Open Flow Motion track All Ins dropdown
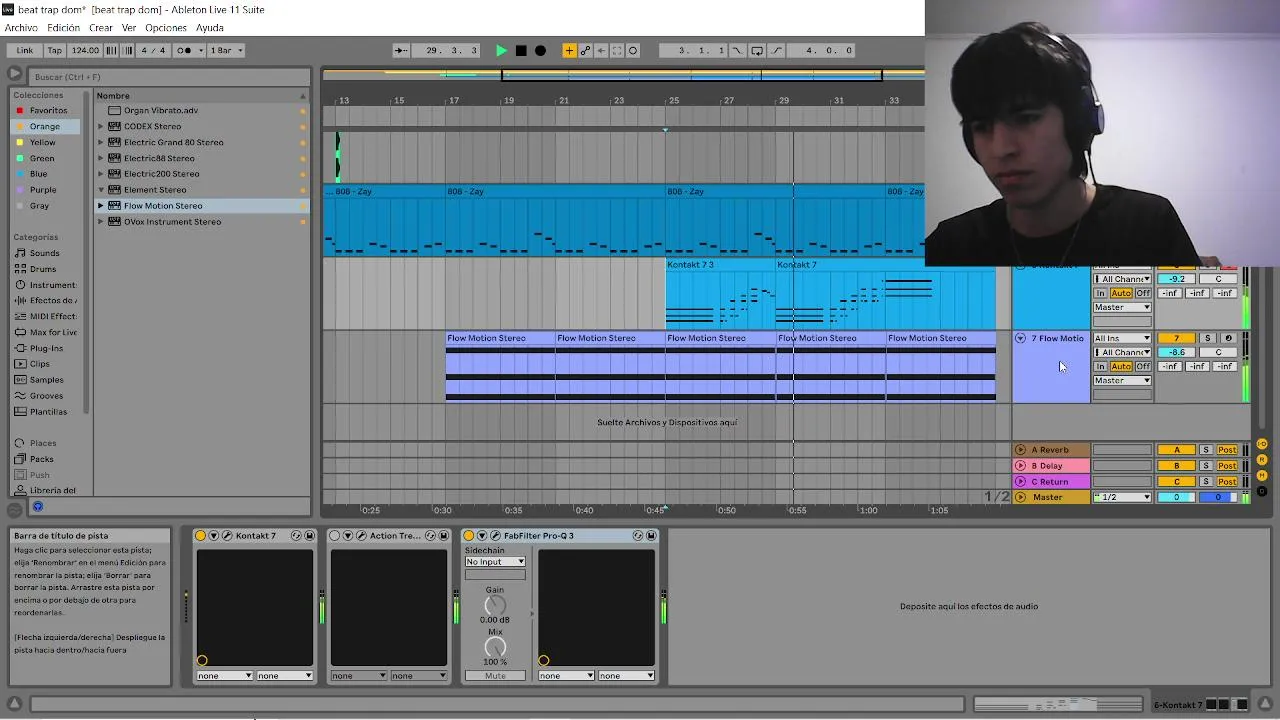Viewport: 1280px width, 720px height. coord(1122,338)
